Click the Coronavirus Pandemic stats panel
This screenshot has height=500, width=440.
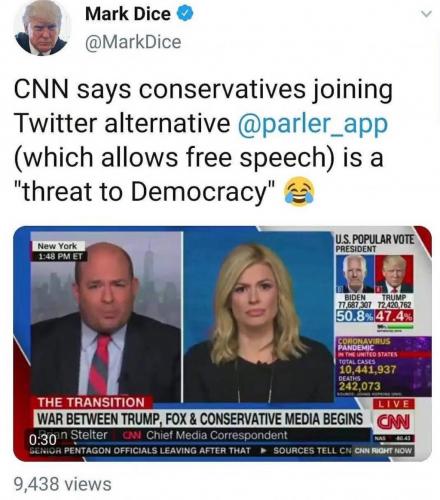click(383, 366)
